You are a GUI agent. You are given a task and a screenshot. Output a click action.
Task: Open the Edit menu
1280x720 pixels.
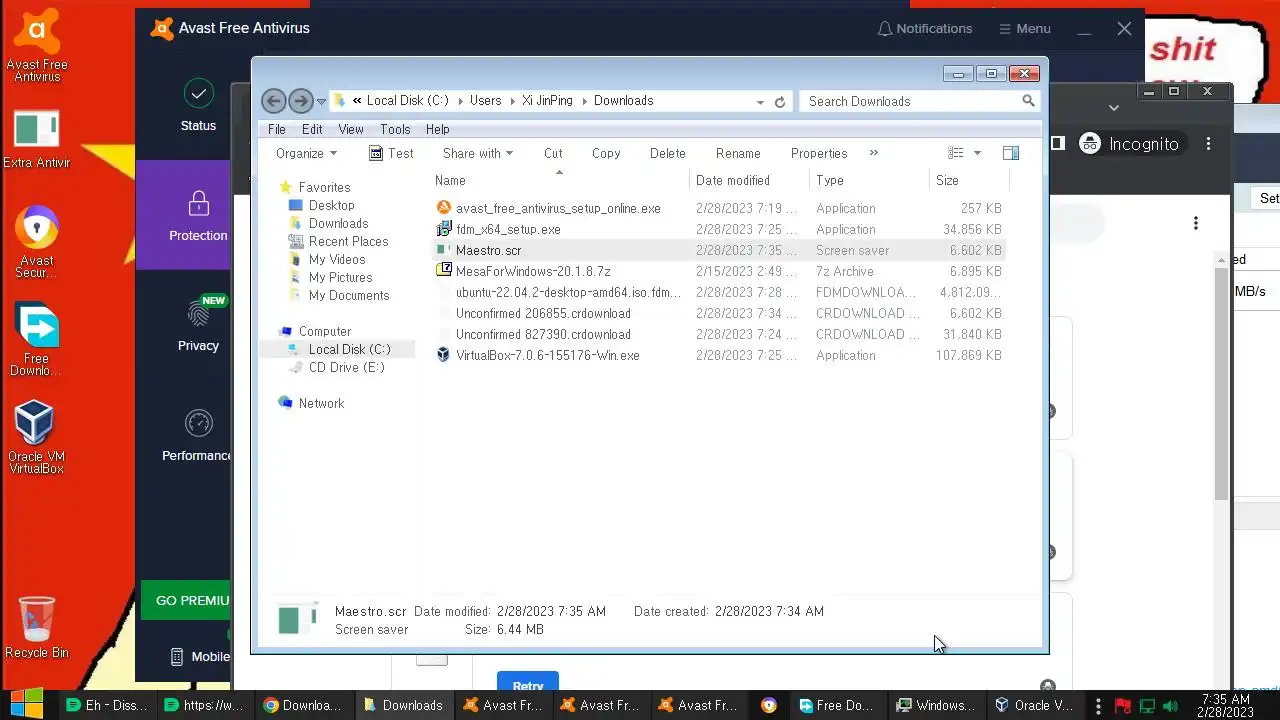(312, 129)
